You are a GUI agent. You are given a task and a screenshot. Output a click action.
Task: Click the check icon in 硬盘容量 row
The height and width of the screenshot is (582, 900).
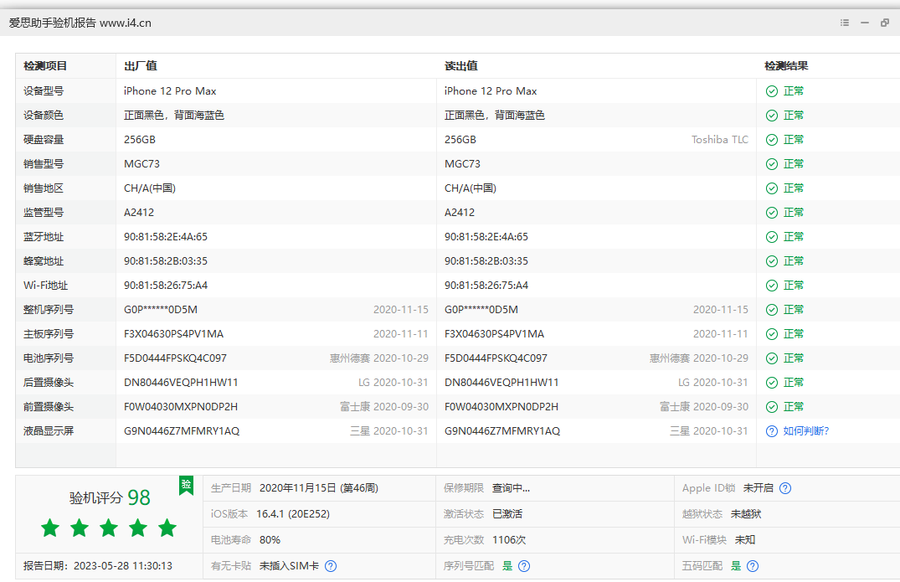772,139
